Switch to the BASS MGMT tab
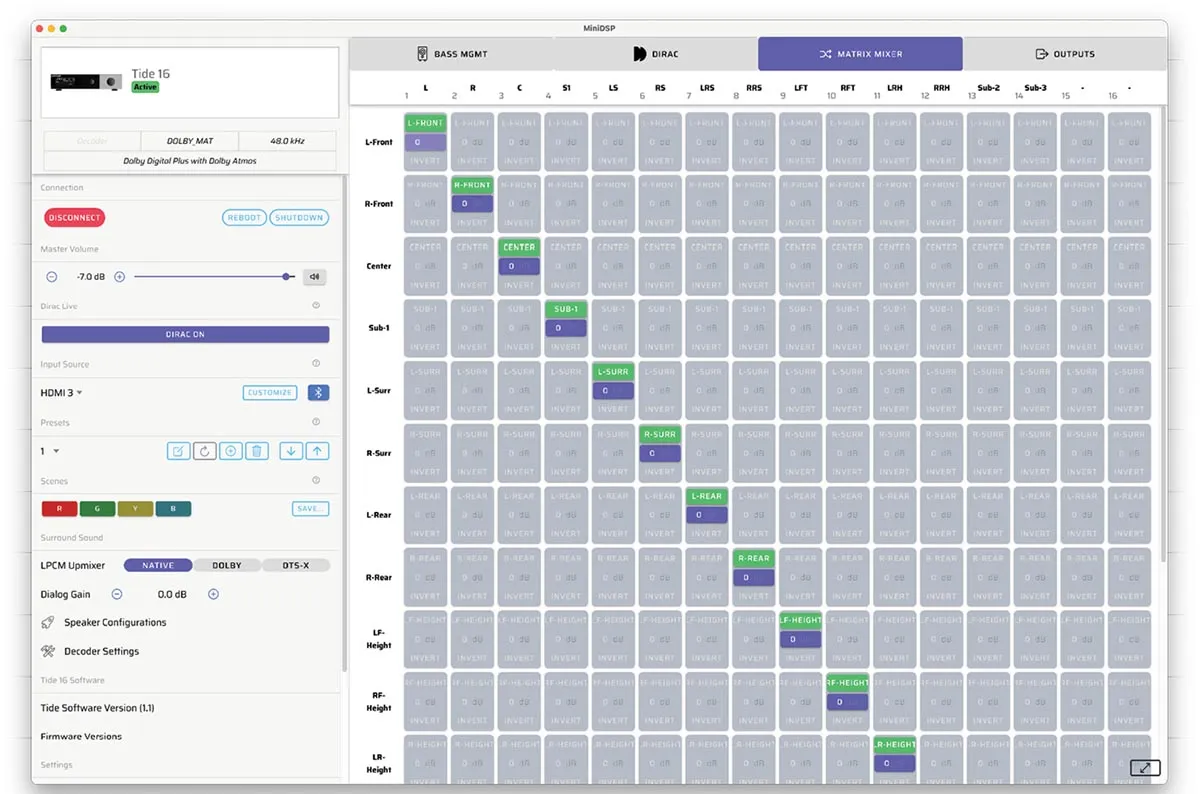This screenshot has height=794, width=1200. click(x=452, y=54)
